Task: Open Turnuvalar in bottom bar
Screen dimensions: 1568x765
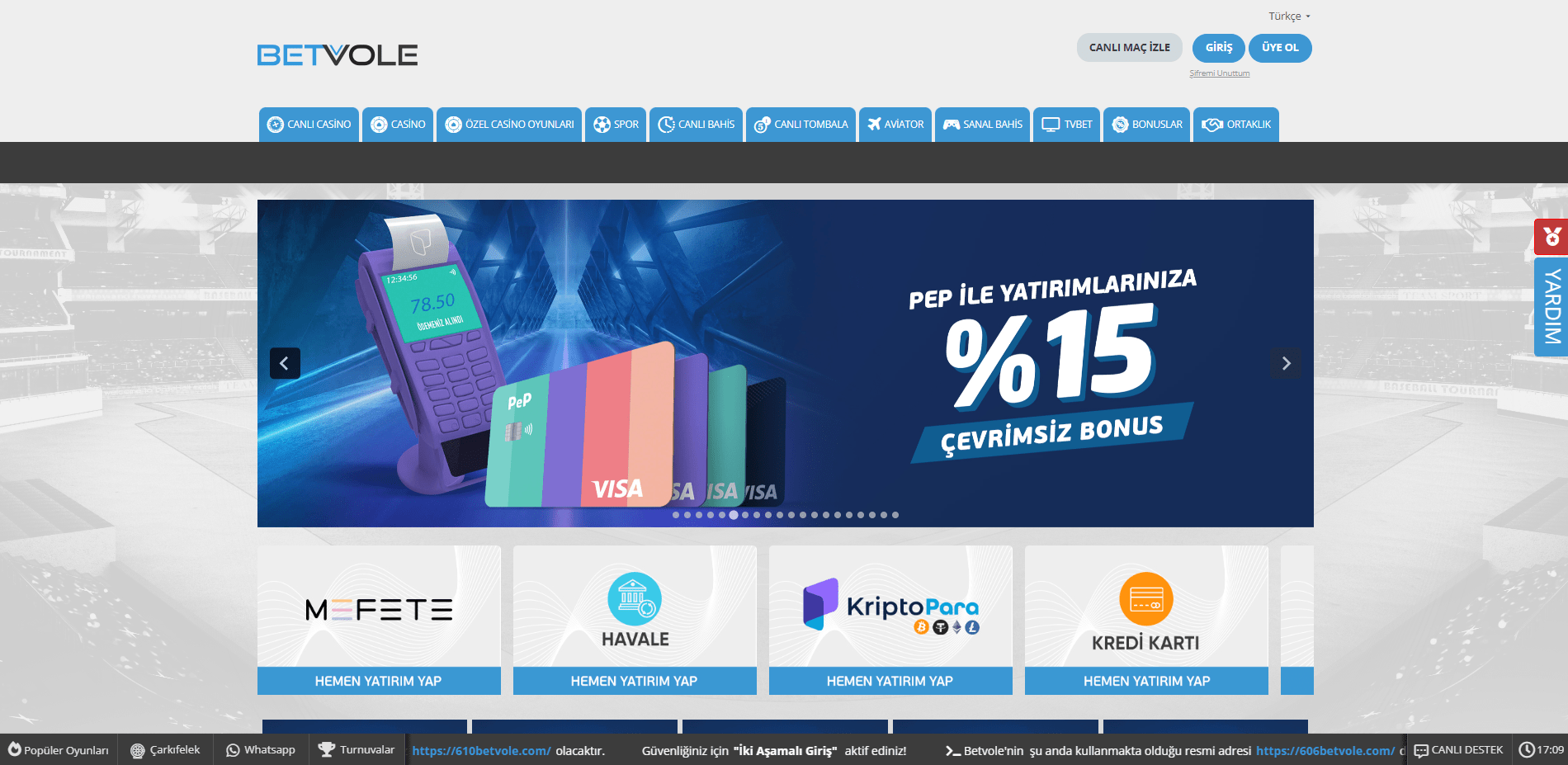Action: [x=357, y=750]
